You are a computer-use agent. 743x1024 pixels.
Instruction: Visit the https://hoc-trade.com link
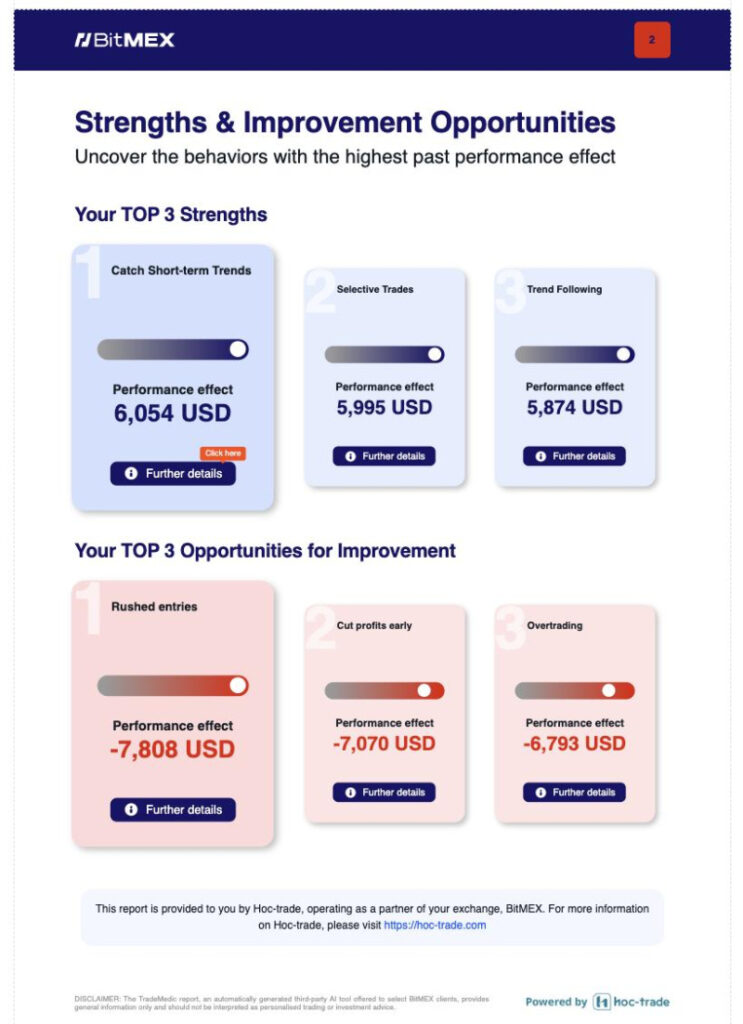pyautogui.click(x=434, y=925)
